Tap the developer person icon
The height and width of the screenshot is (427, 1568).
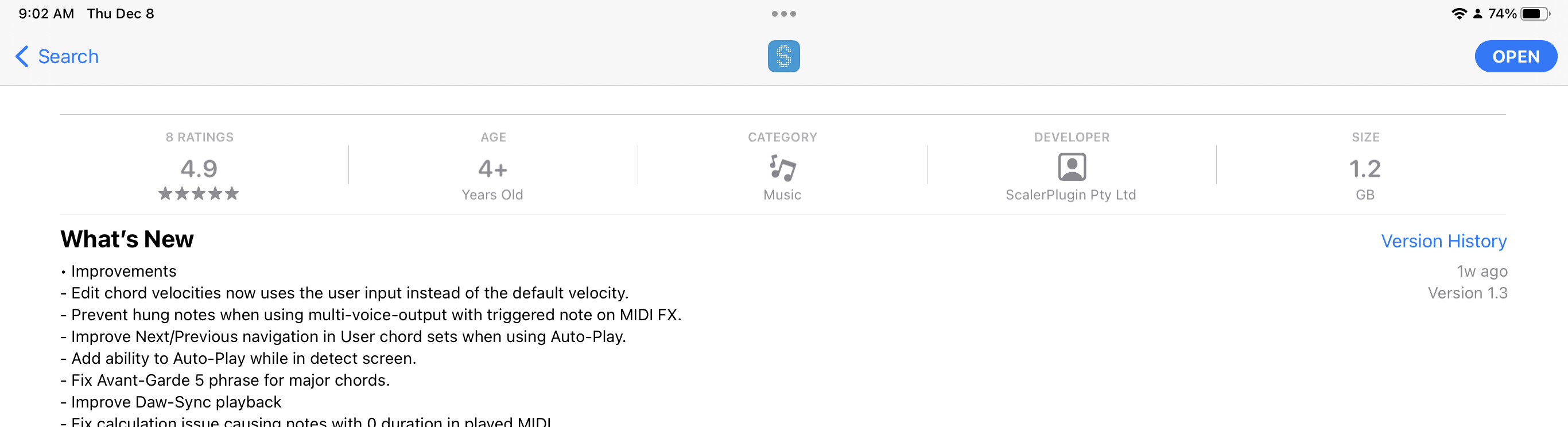1072,167
